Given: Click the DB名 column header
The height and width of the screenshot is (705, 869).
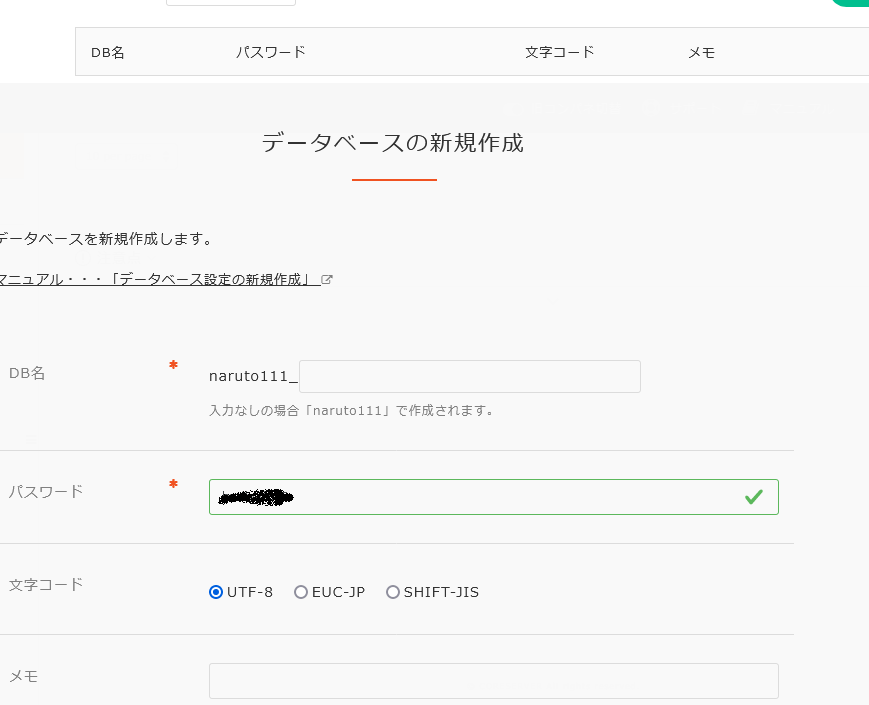Looking at the screenshot, I should coord(107,51).
